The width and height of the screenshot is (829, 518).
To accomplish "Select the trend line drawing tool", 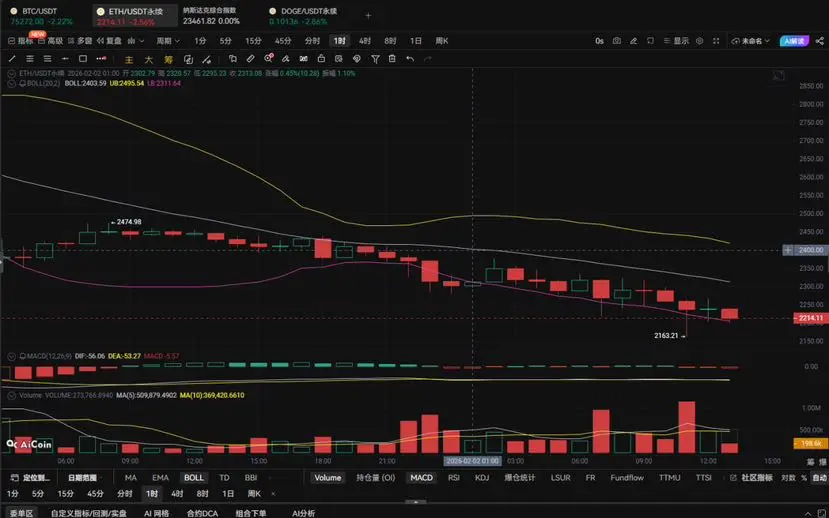I will click(x=12, y=59).
